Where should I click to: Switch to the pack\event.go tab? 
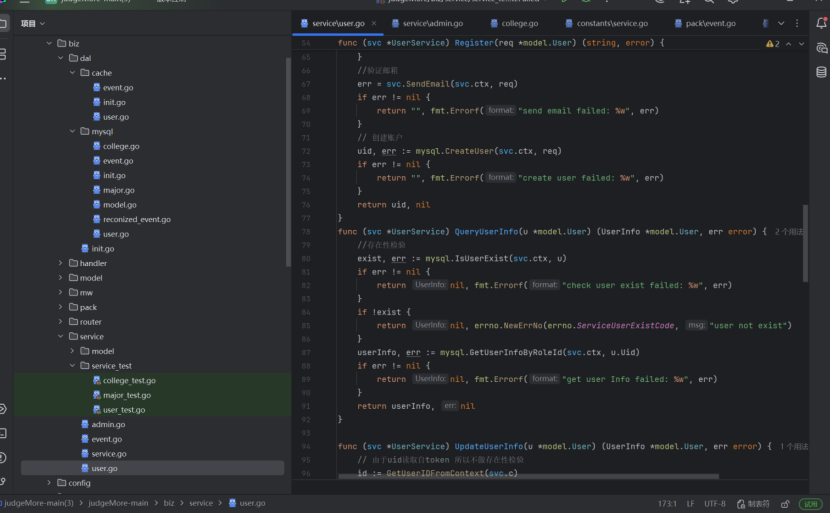coord(705,23)
